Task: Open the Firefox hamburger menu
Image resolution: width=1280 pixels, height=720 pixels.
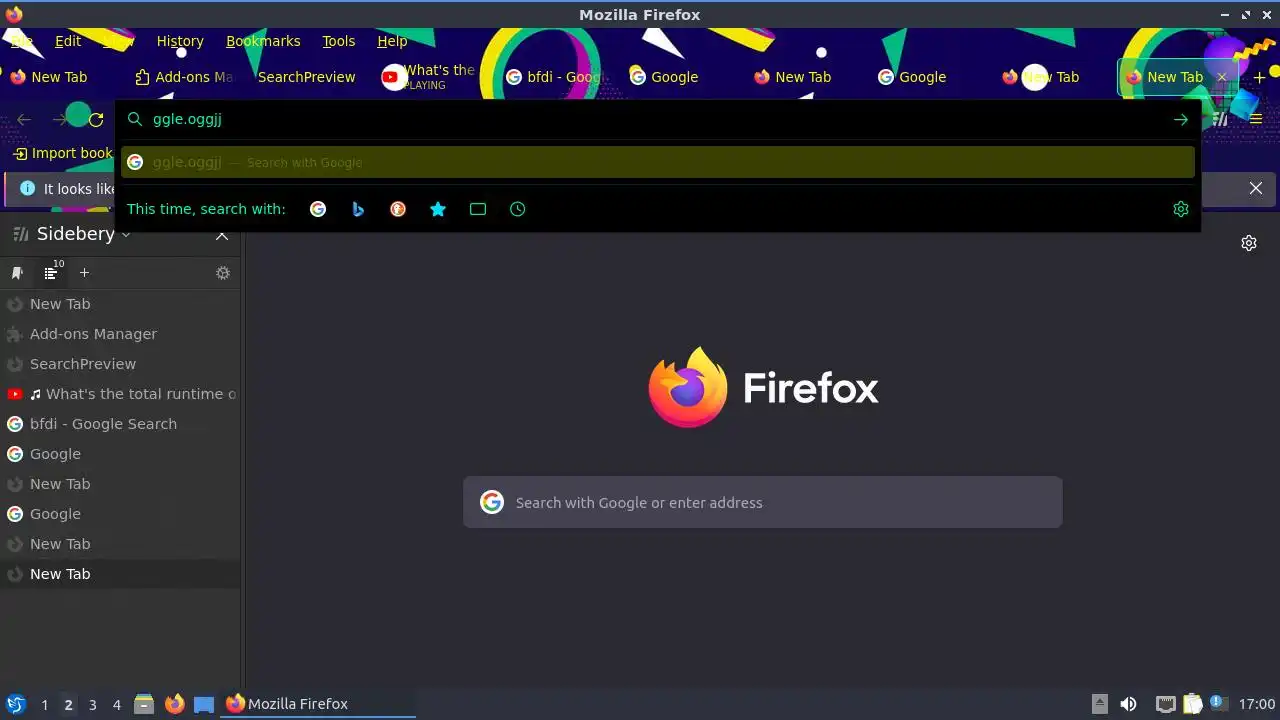Action: point(1256,119)
